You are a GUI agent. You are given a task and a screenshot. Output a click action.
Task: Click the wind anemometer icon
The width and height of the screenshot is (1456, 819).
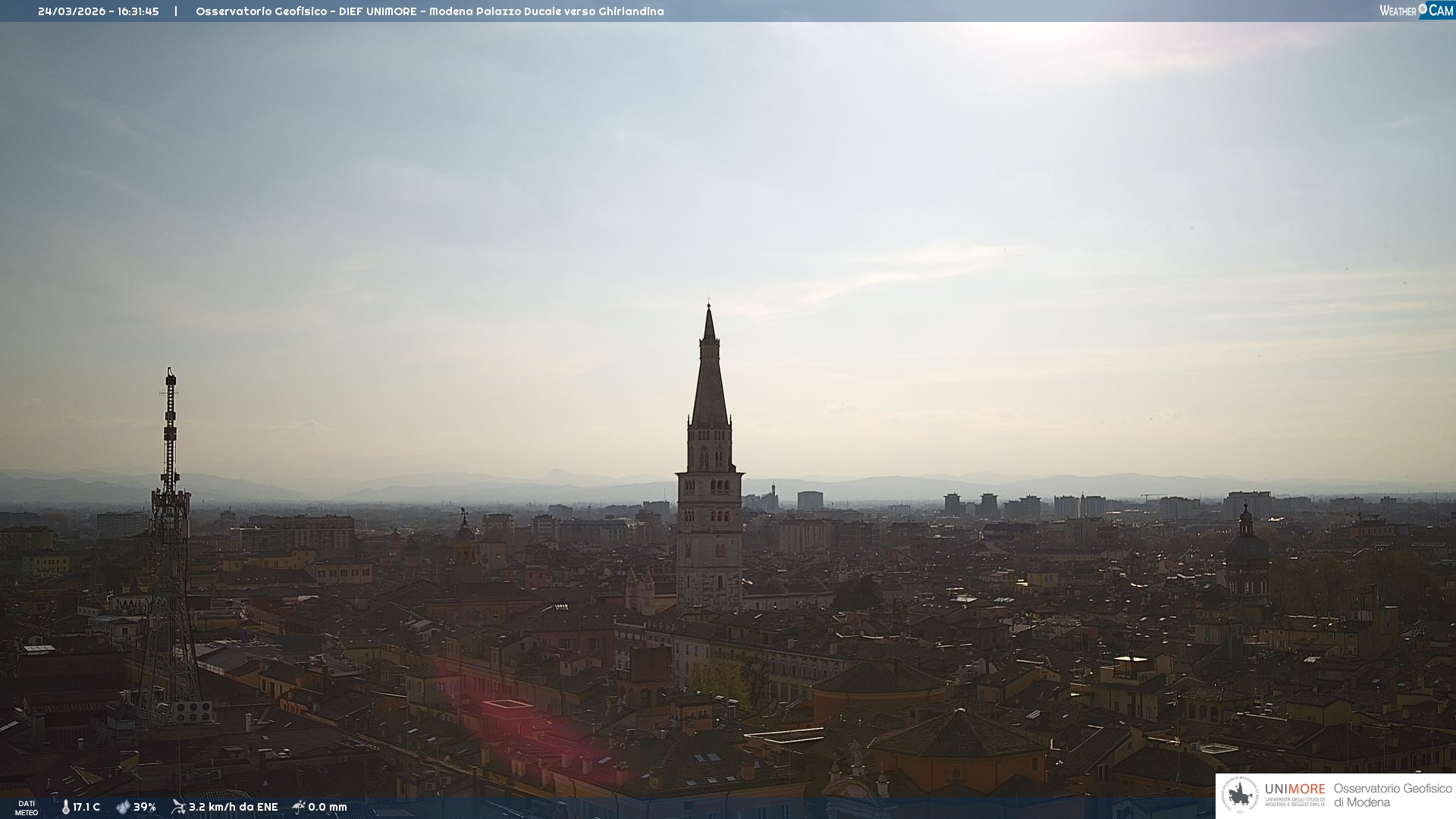click(x=178, y=807)
